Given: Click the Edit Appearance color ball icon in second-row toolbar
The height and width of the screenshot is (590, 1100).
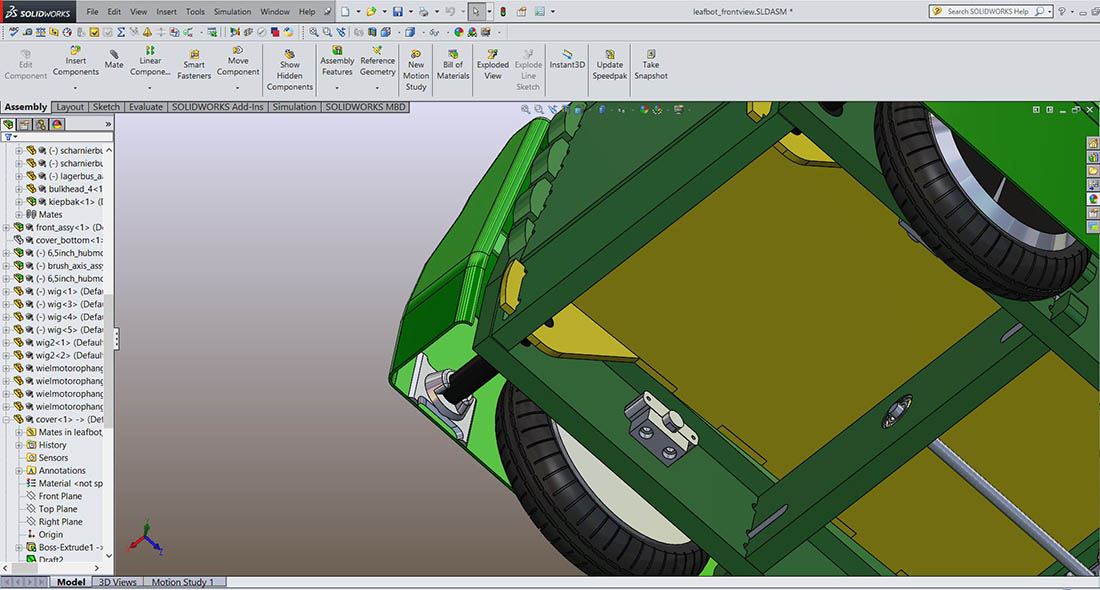Looking at the screenshot, I should click(459, 32).
